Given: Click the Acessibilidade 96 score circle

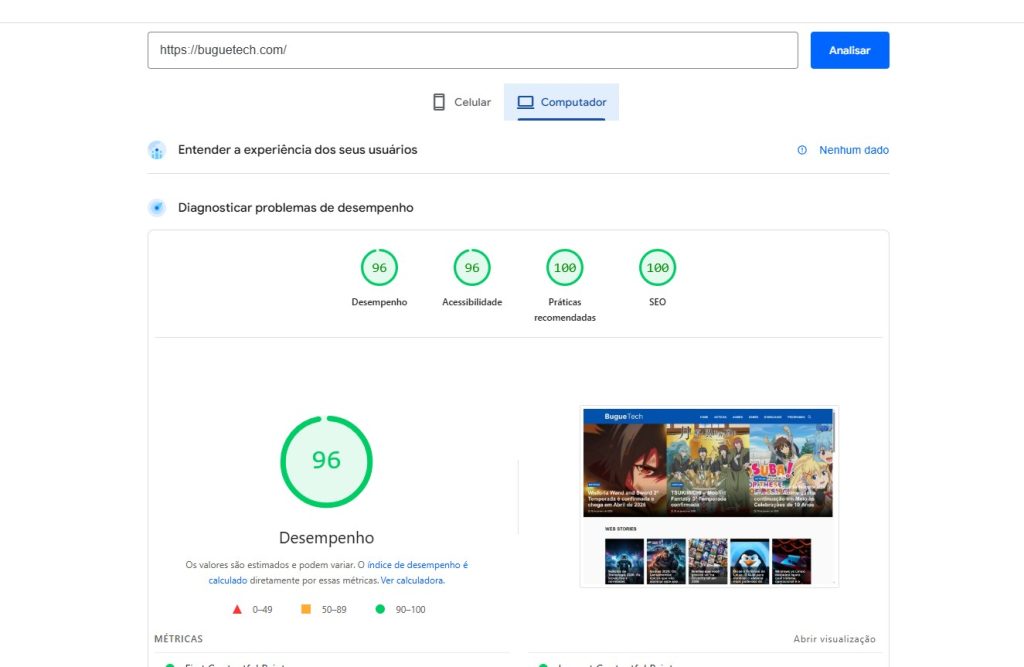Looking at the screenshot, I should tap(471, 267).
